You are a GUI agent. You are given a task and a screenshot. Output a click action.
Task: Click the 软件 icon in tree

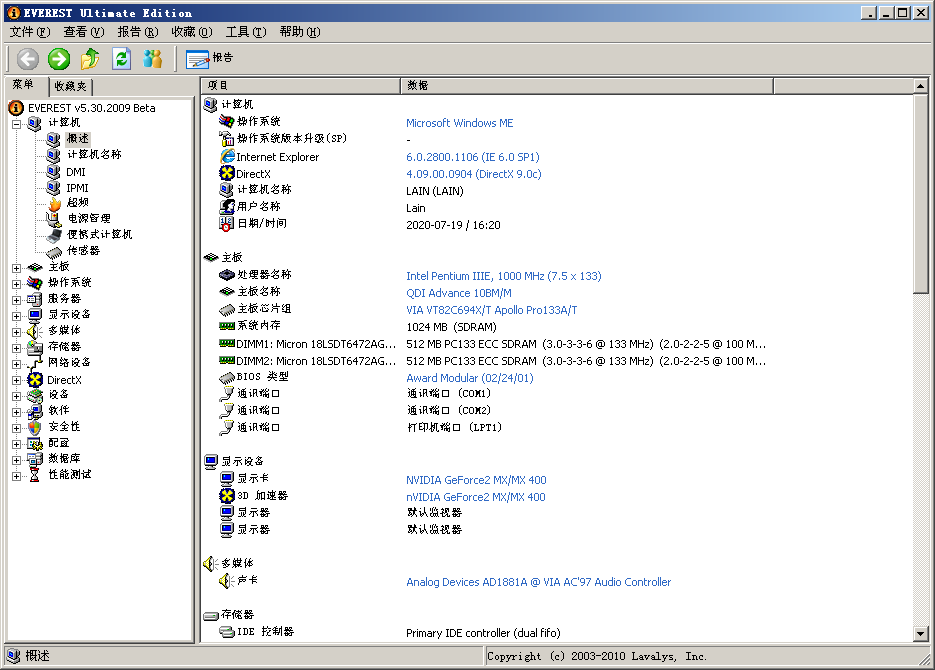[x=35, y=411]
